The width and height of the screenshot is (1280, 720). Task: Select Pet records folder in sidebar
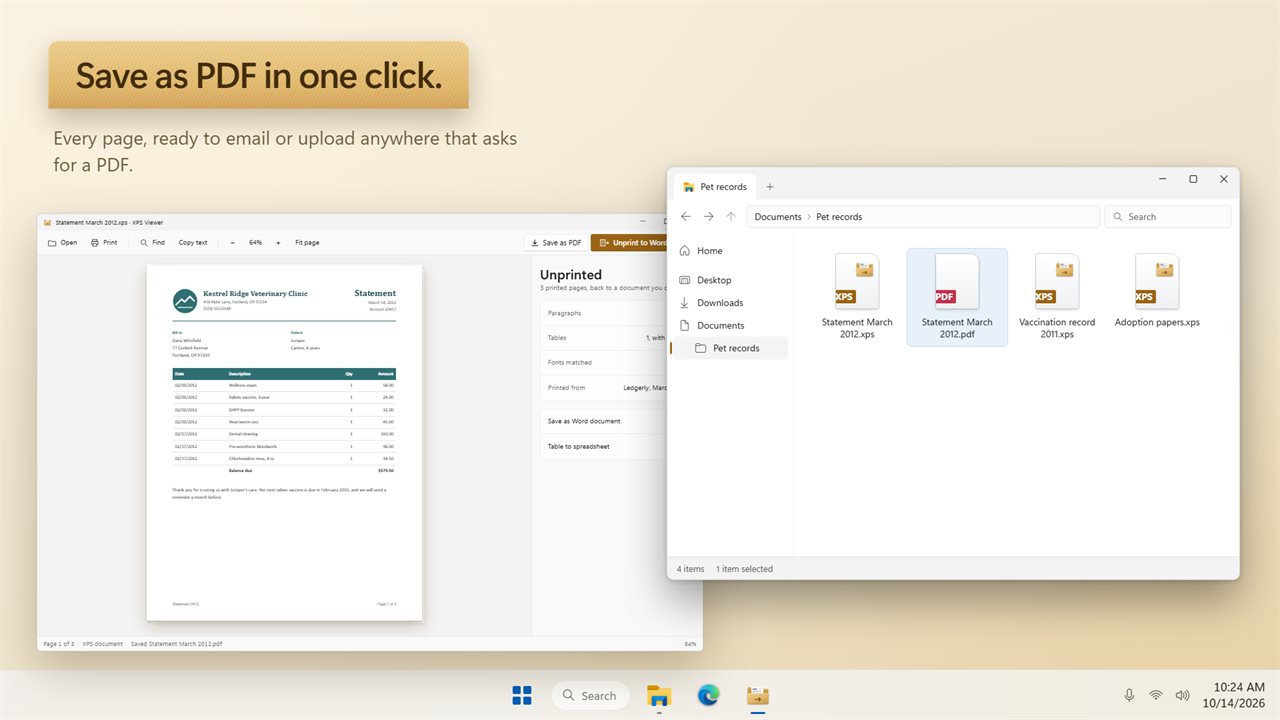coord(728,348)
